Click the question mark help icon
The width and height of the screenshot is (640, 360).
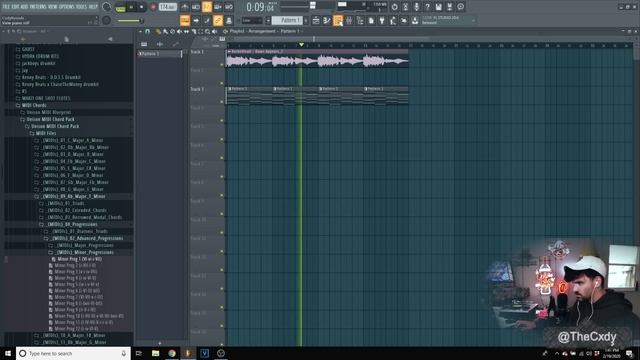427,7
